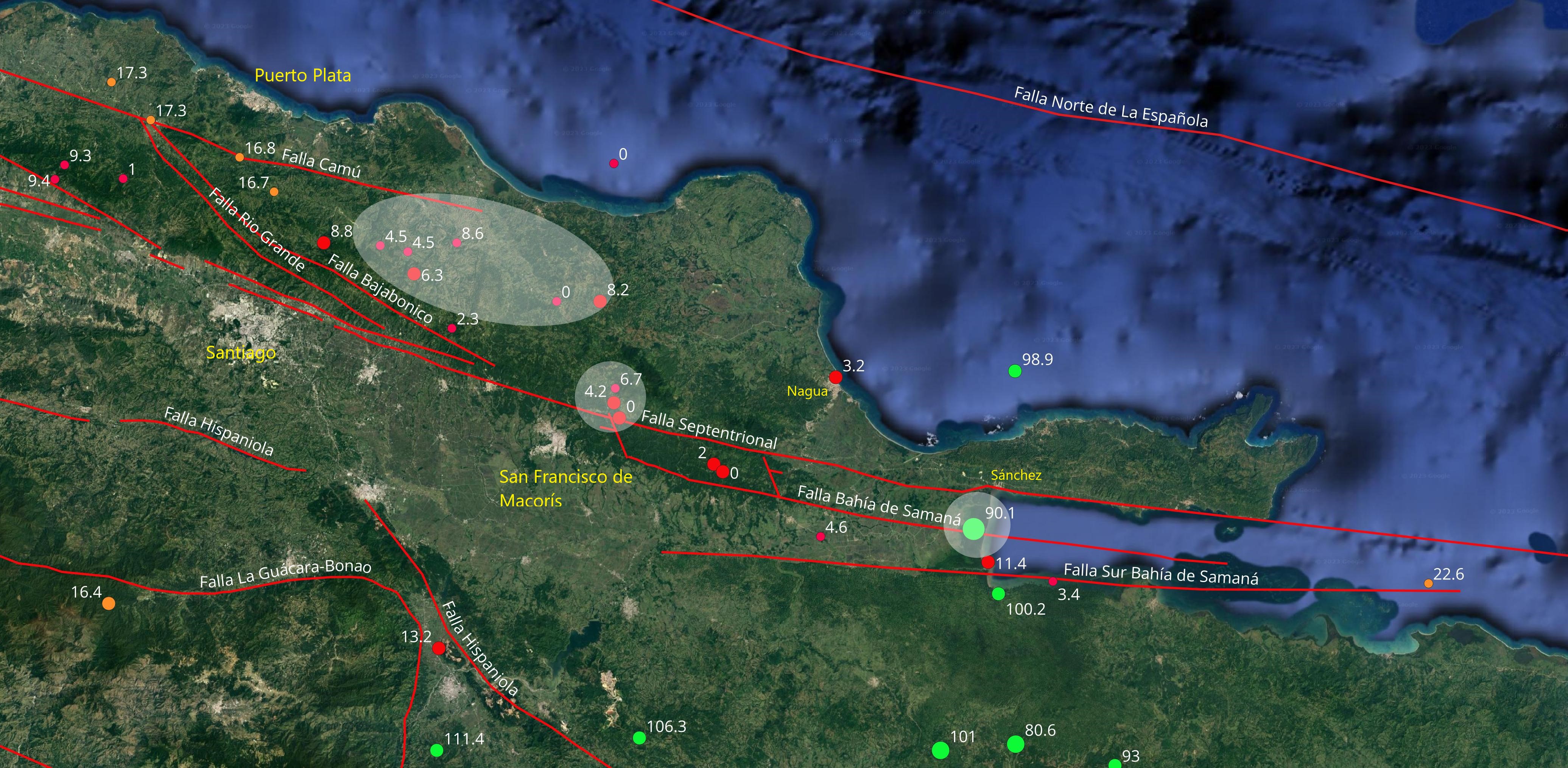Click the Puerto Plata city label
This screenshot has width=1568, height=768.
(302, 75)
